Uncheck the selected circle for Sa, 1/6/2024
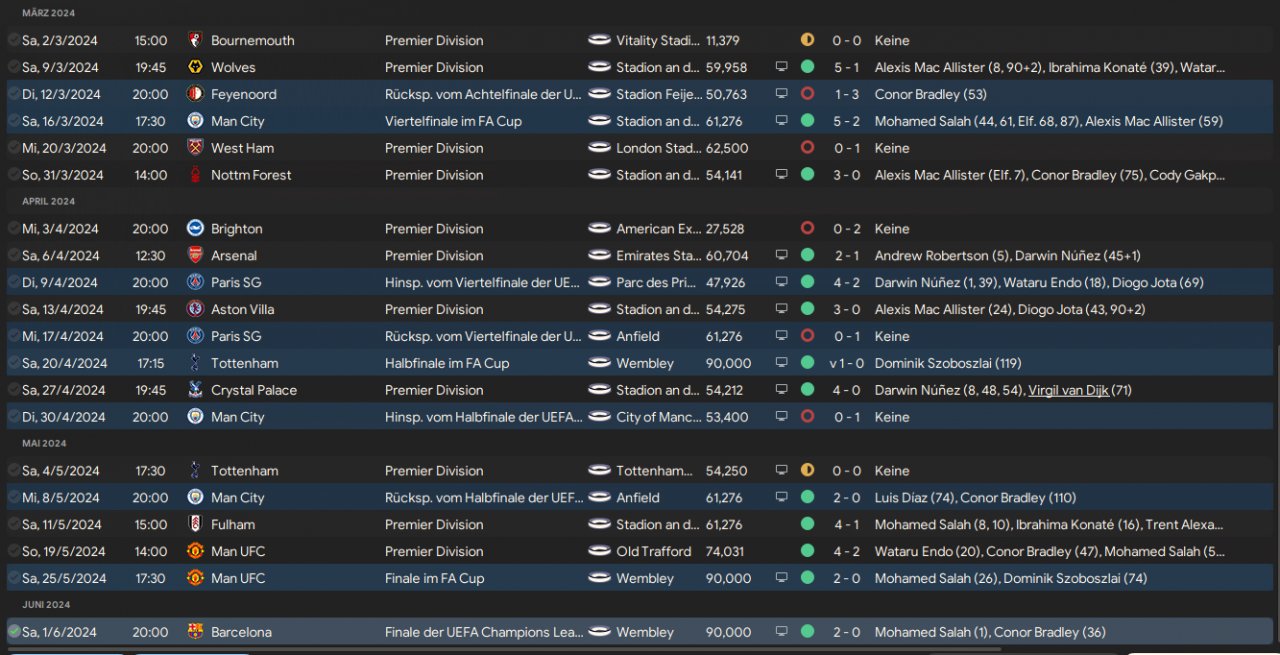This screenshot has height=655, width=1280. [x=13, y=632]
